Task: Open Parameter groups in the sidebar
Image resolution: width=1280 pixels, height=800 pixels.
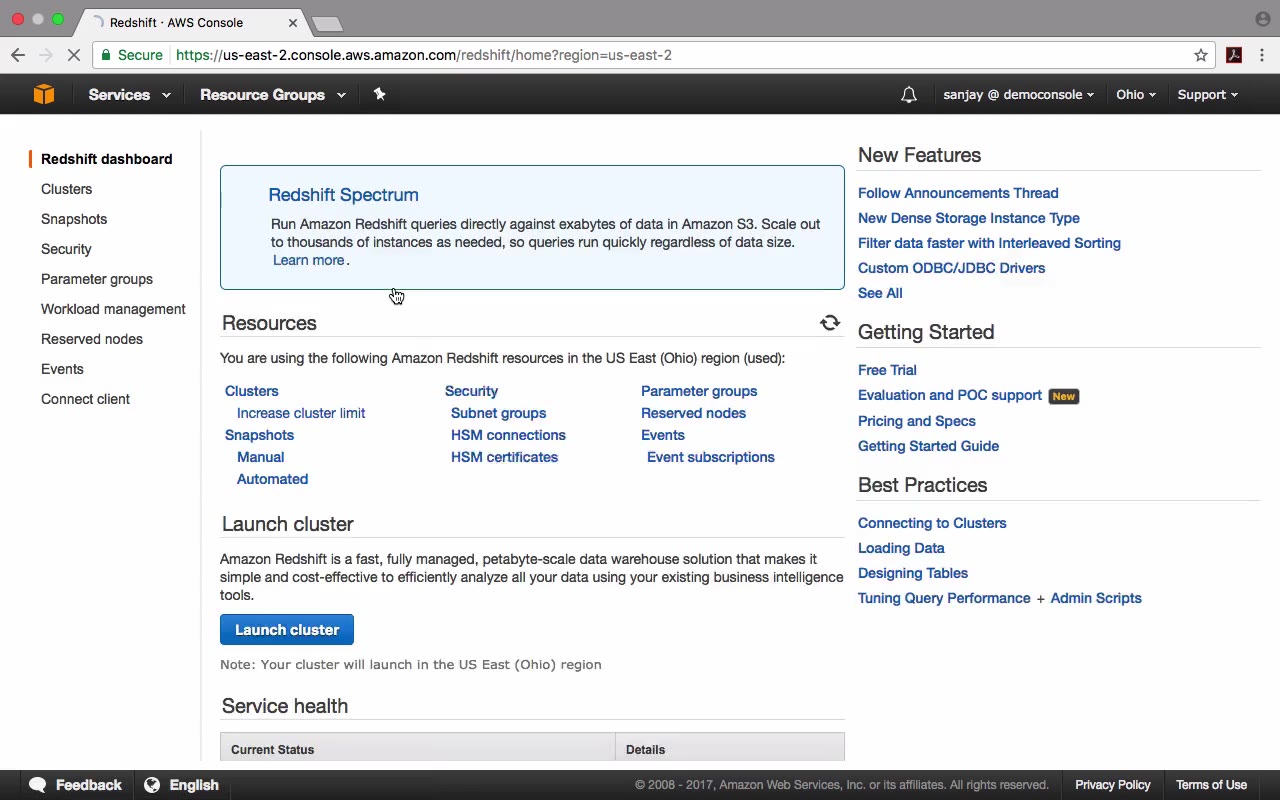Action: (97, 279)
